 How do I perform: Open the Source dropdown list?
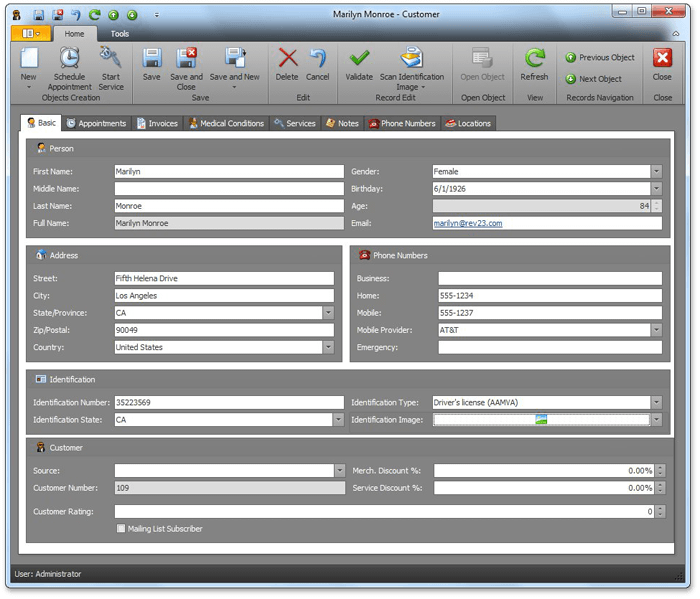coord(338,471)
